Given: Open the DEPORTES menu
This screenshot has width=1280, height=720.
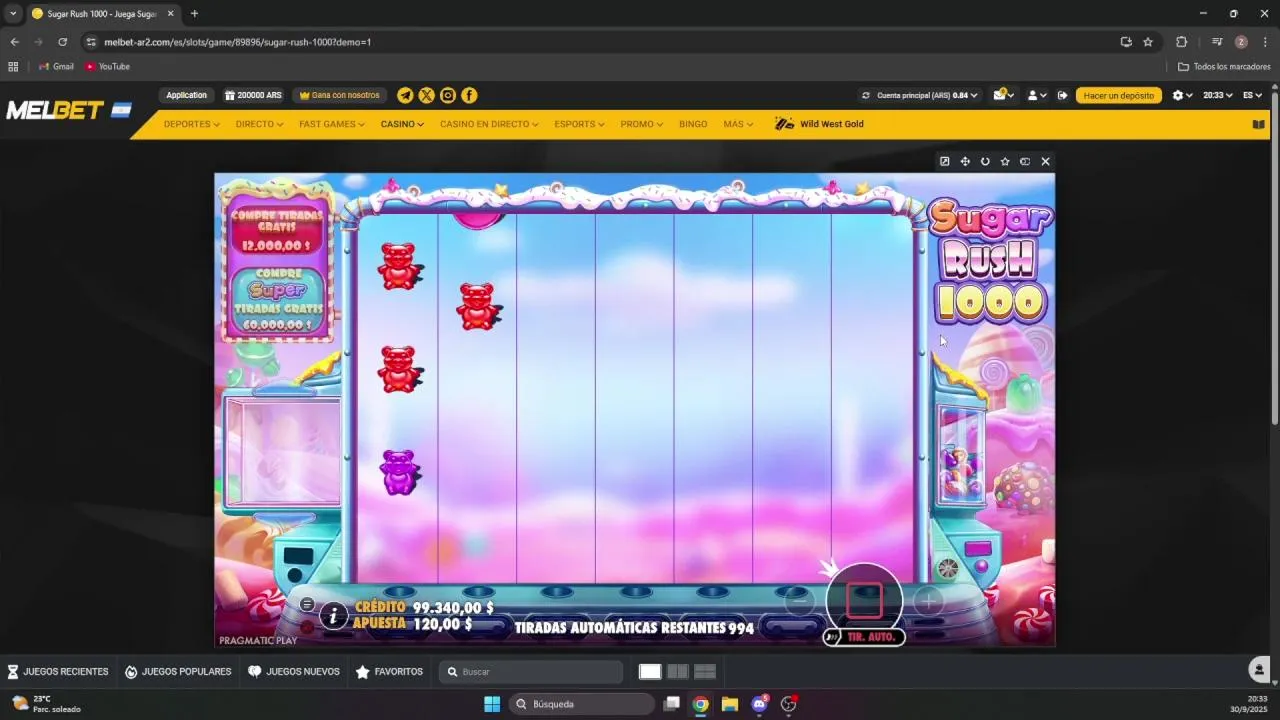Looking at the screenshot, I should click(191, 124).
